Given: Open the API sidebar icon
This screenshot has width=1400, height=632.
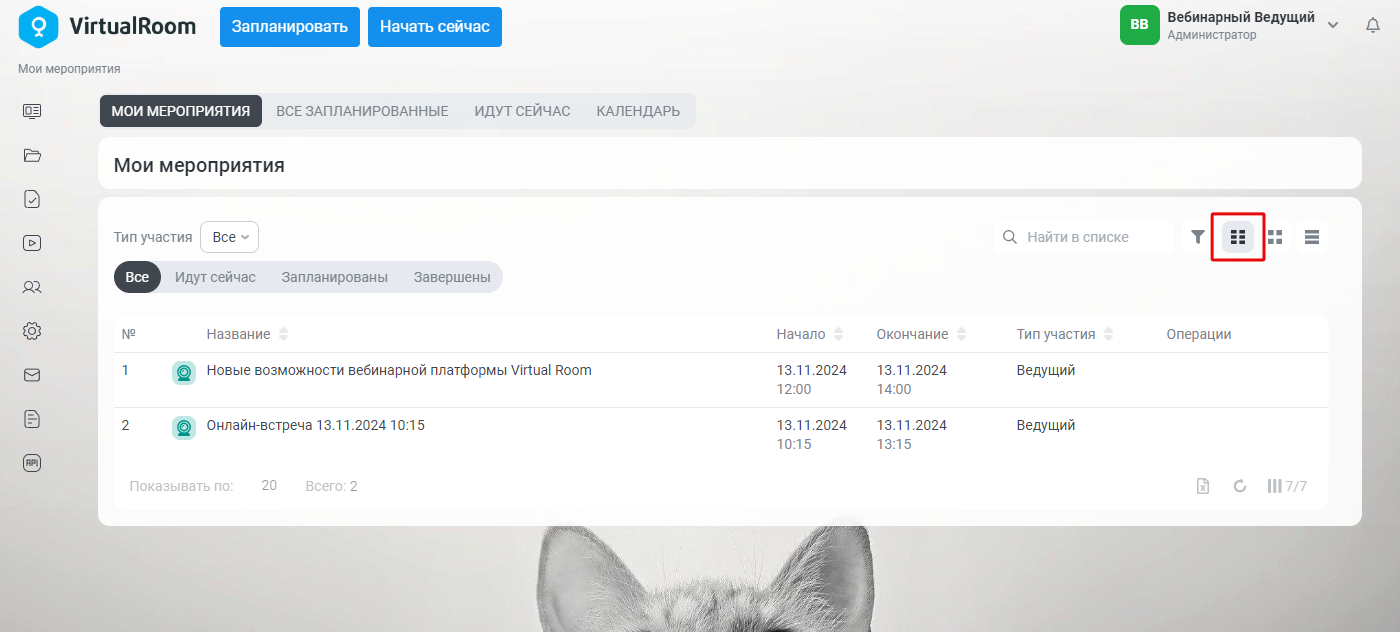Looking at the screenshot, I should click(32, 462).
